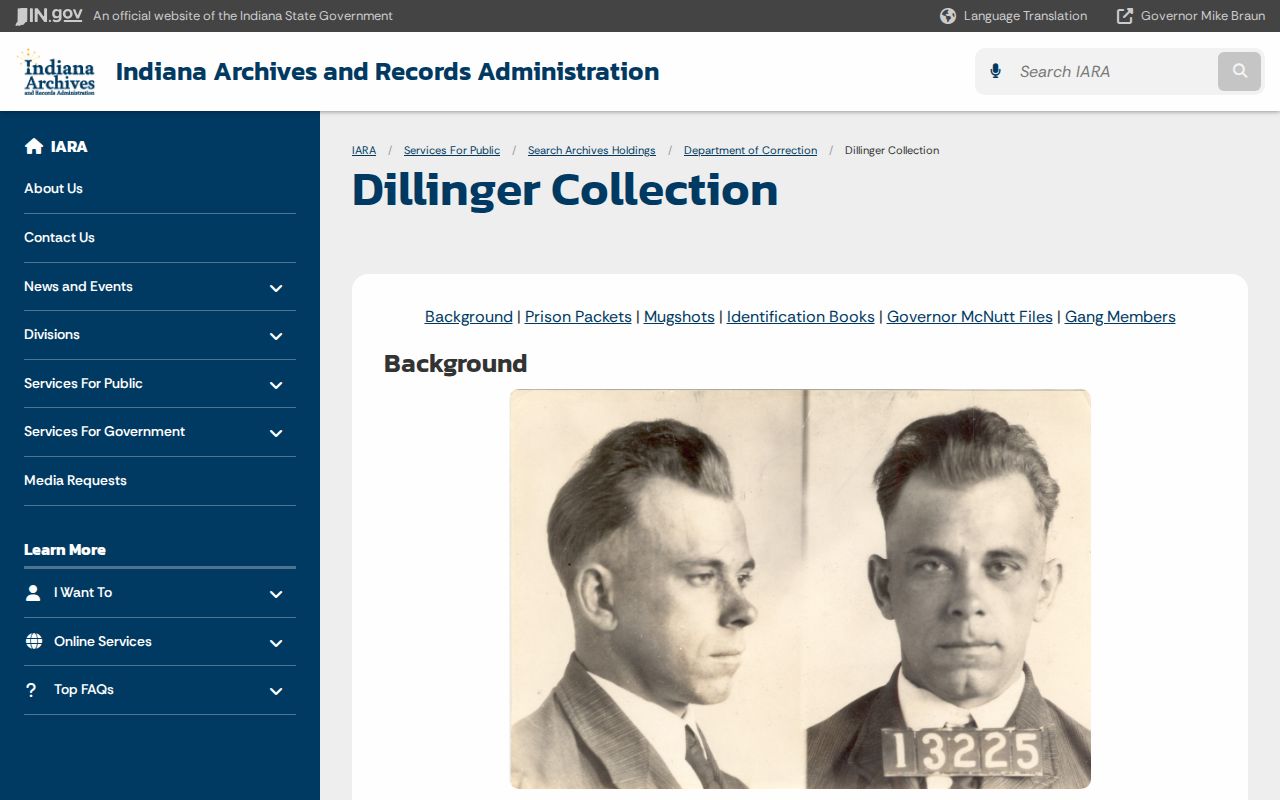Select News and Events menu item

pos(78,286)
